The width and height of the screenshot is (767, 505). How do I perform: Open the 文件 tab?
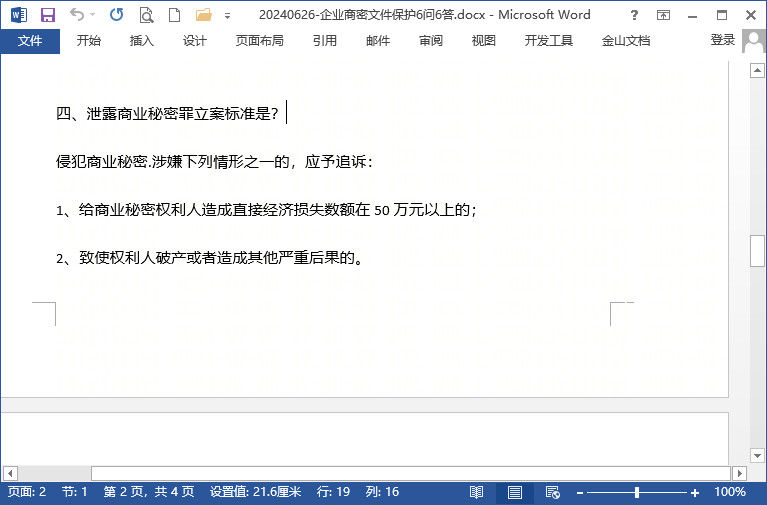(30, 41)
